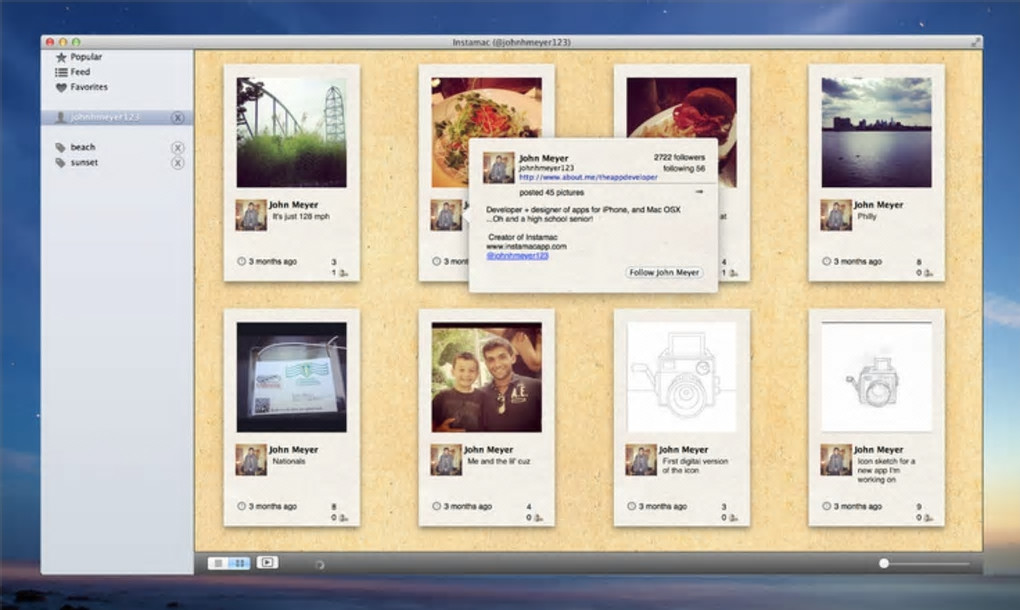Click John Meyer name on 128 mph card
Viewport: 1020px width, 610px height.
tap(293, 205)
